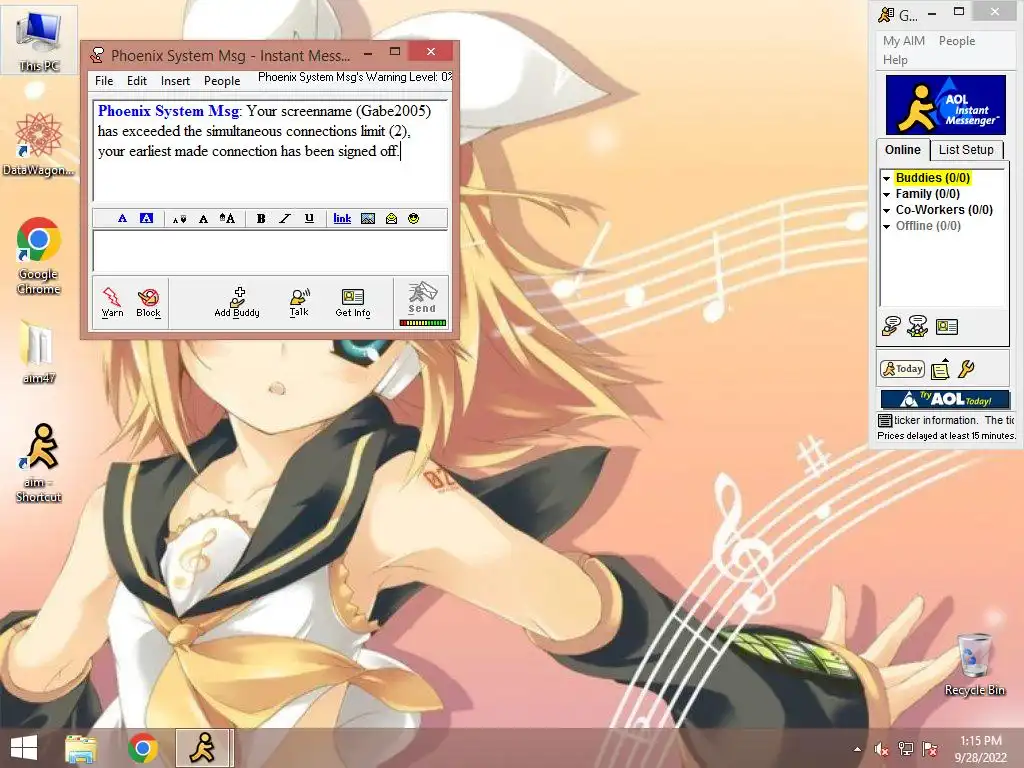This screenshot has height=768, width=1024.
Task: Open the smiley emoticon picker
Action: tap(413, 219)
